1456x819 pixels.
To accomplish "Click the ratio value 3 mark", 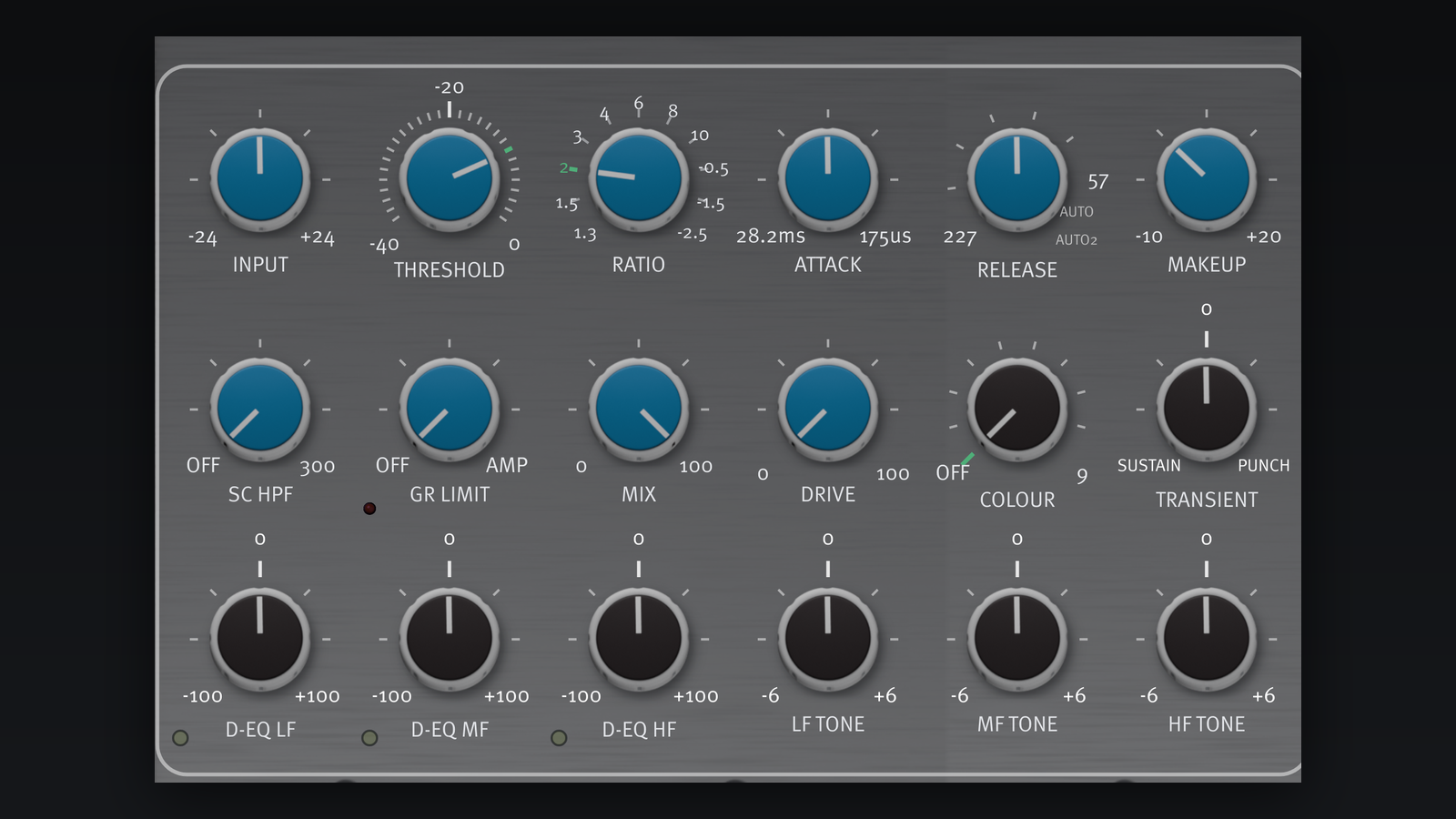I will coord(577,137).
